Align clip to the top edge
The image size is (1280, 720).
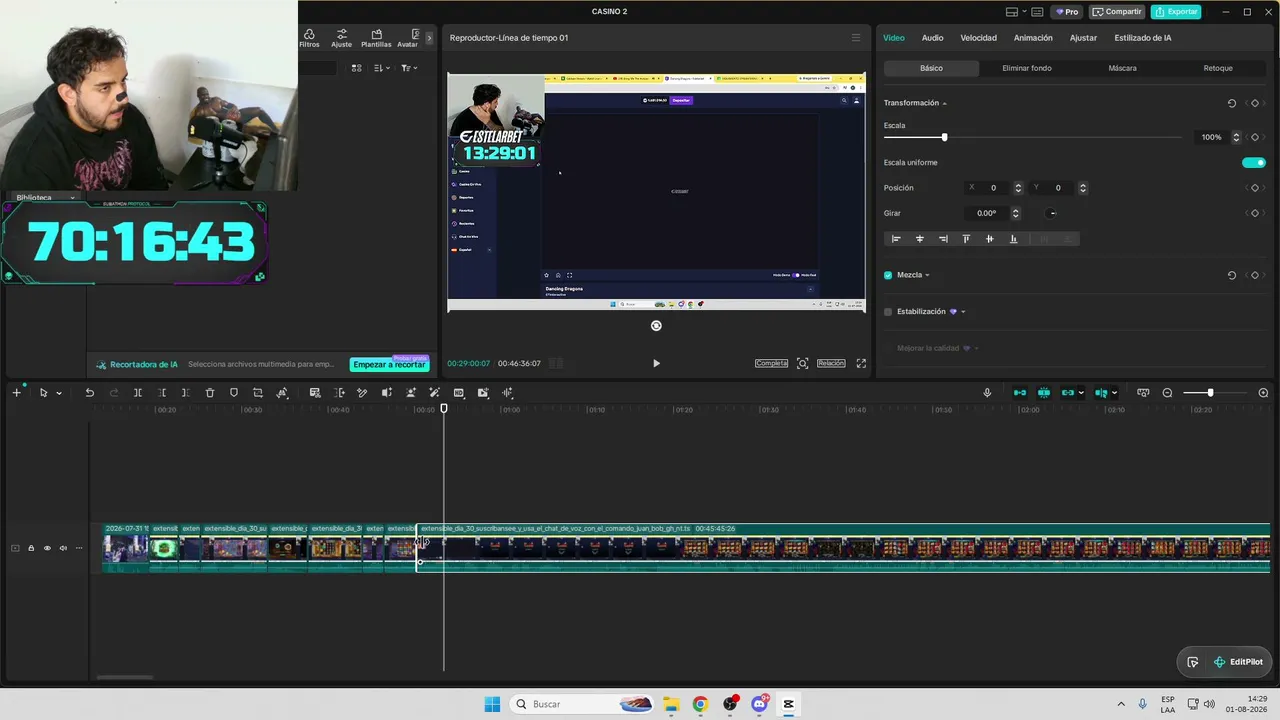[966, 239]
